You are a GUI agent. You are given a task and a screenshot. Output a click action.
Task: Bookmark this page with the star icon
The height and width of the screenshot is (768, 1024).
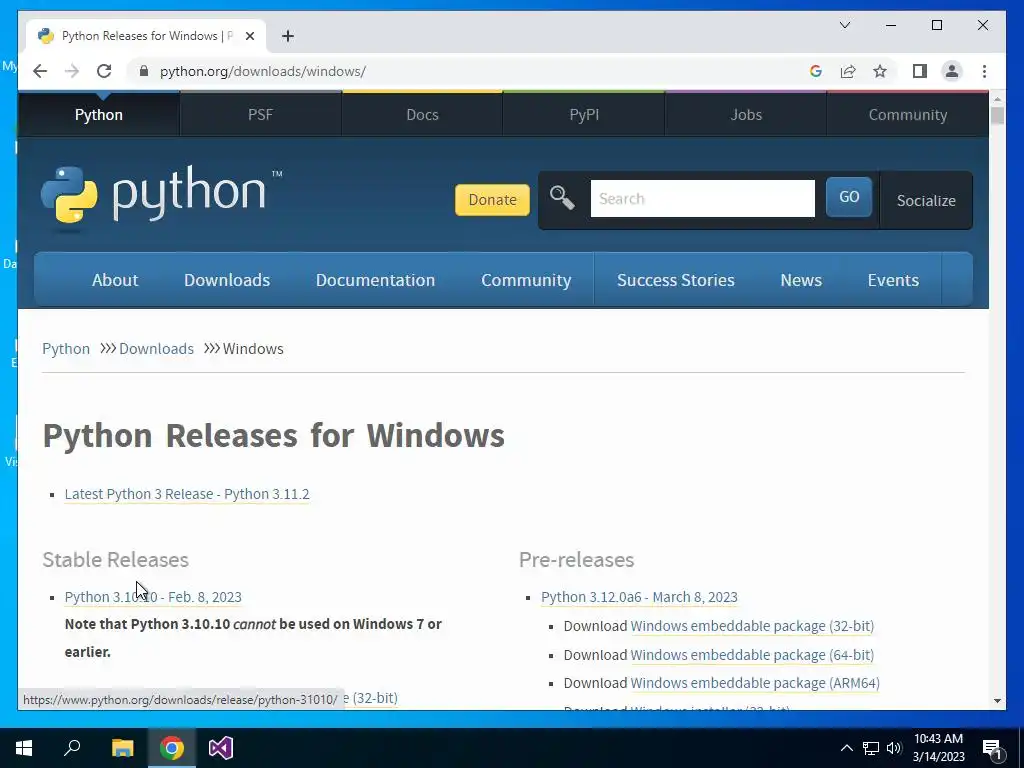(880, 71)
